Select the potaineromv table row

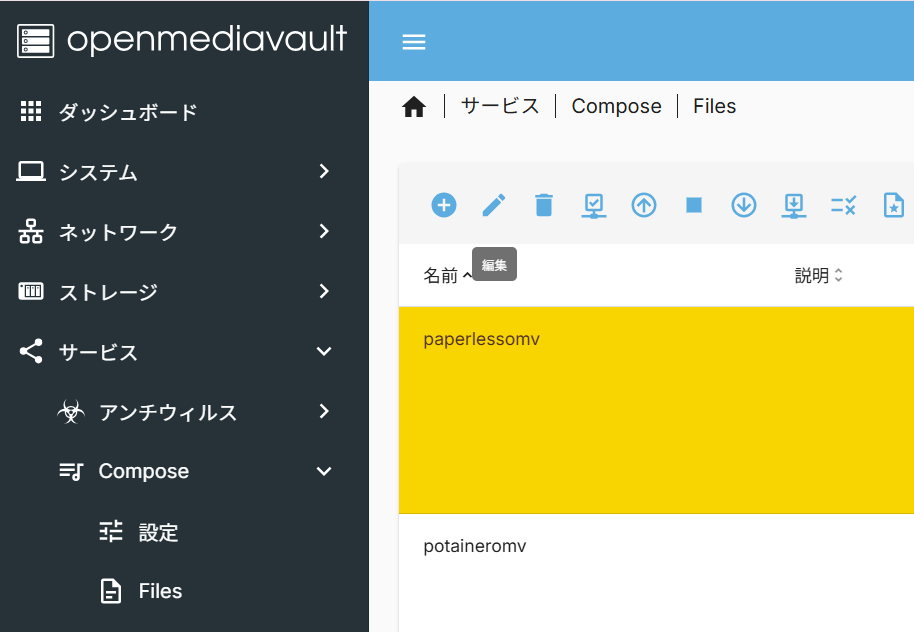[475, 547]
